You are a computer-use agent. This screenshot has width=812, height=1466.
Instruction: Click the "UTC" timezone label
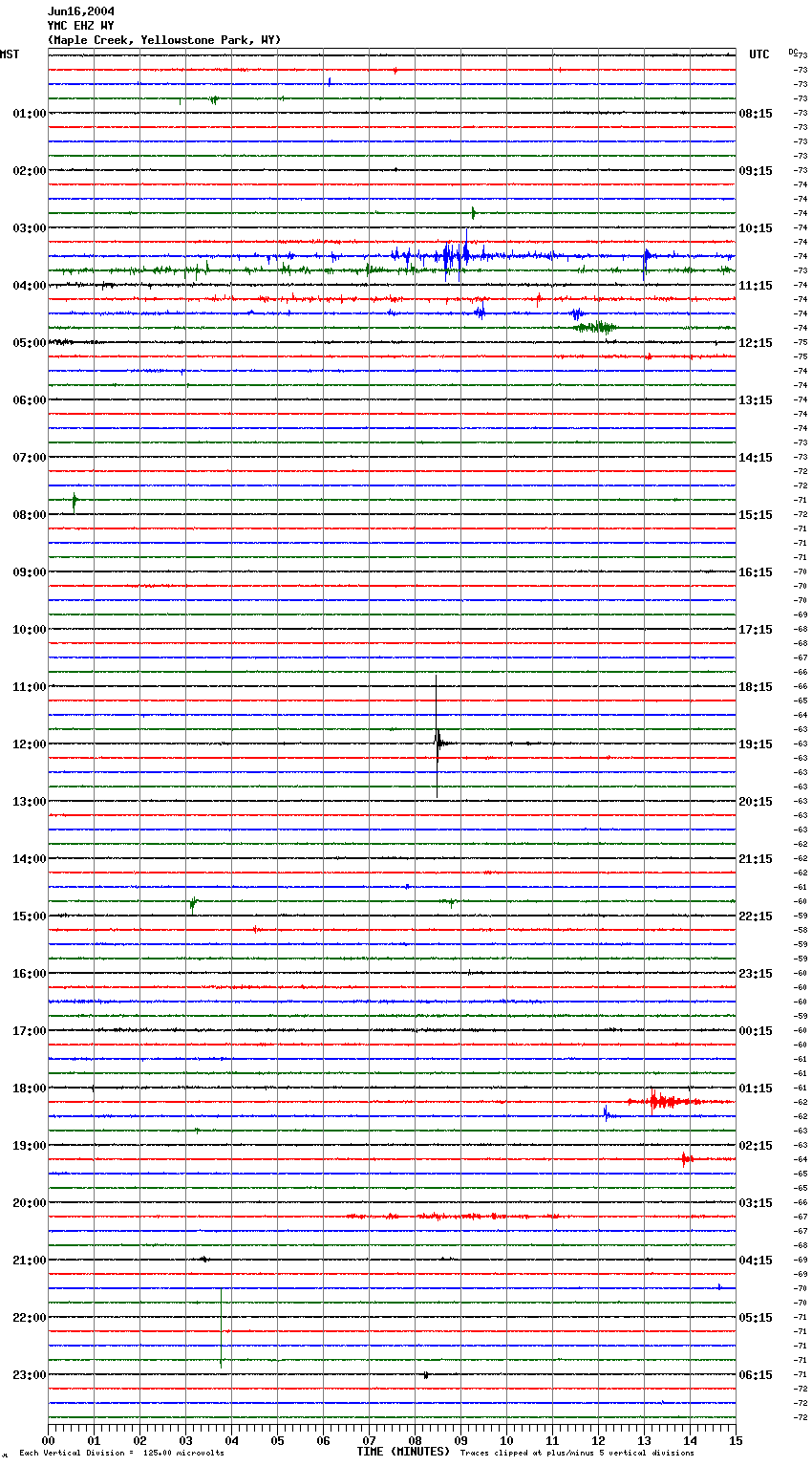pos(759,54)
